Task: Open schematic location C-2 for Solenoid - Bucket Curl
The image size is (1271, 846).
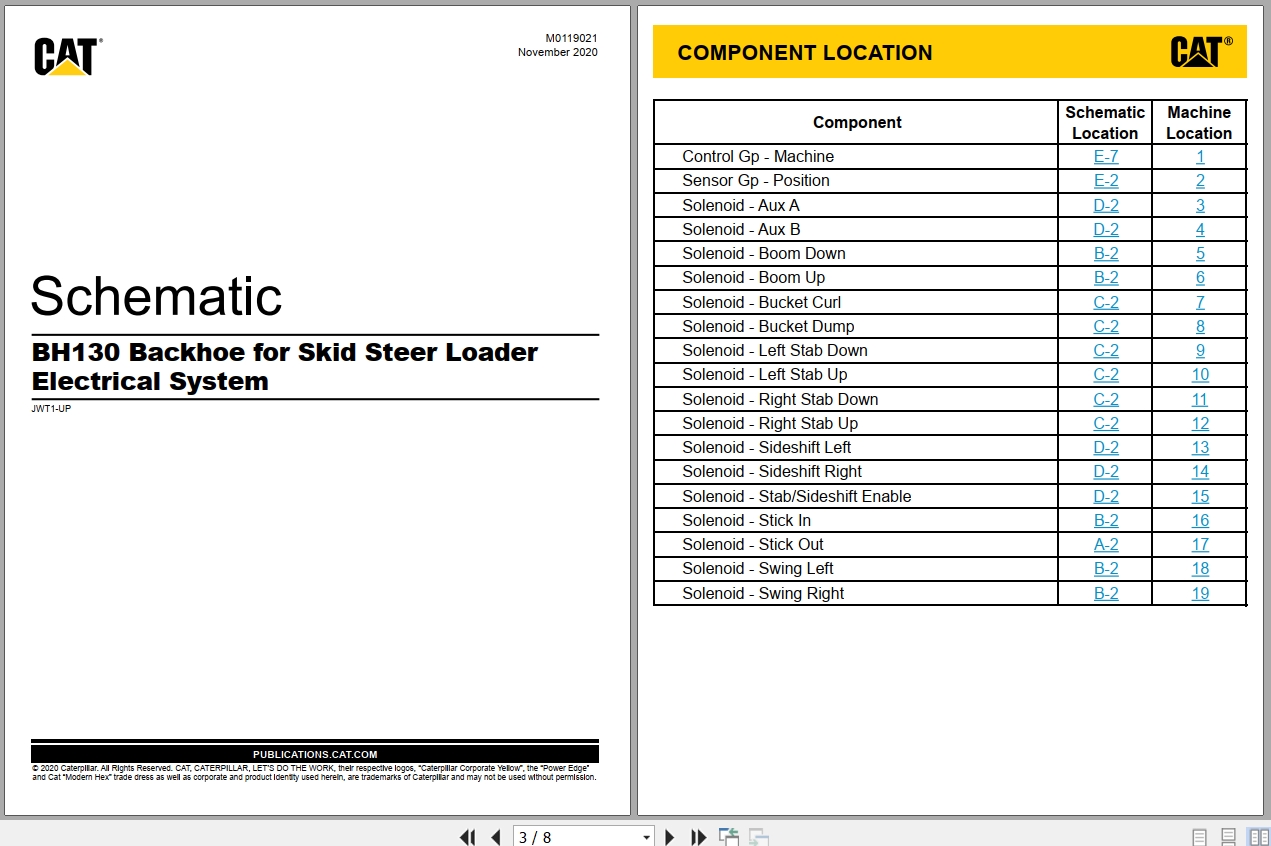Action: coord(1106,302)
